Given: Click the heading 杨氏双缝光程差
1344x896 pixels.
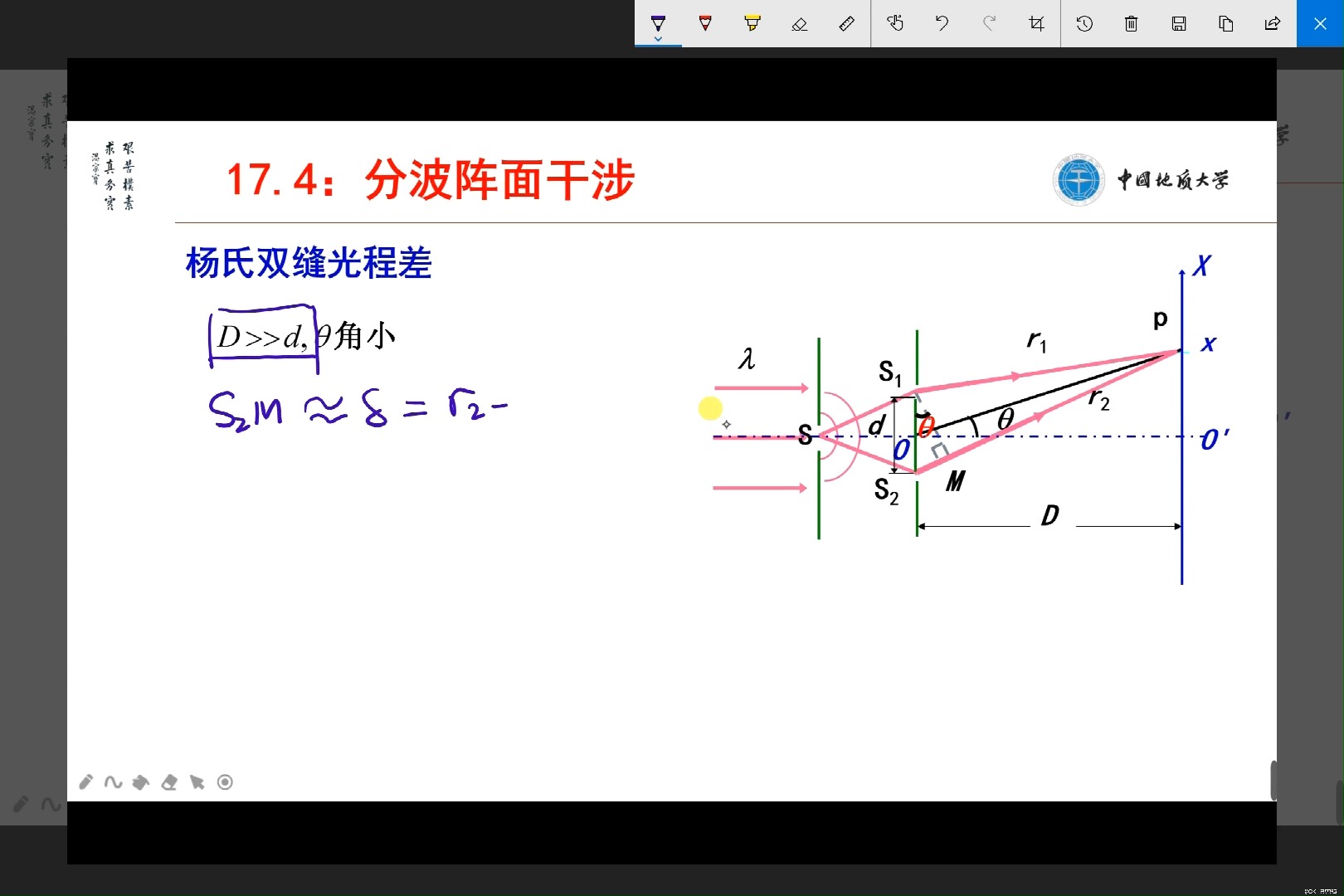Looking at the screenshot, I should (309, 263).
